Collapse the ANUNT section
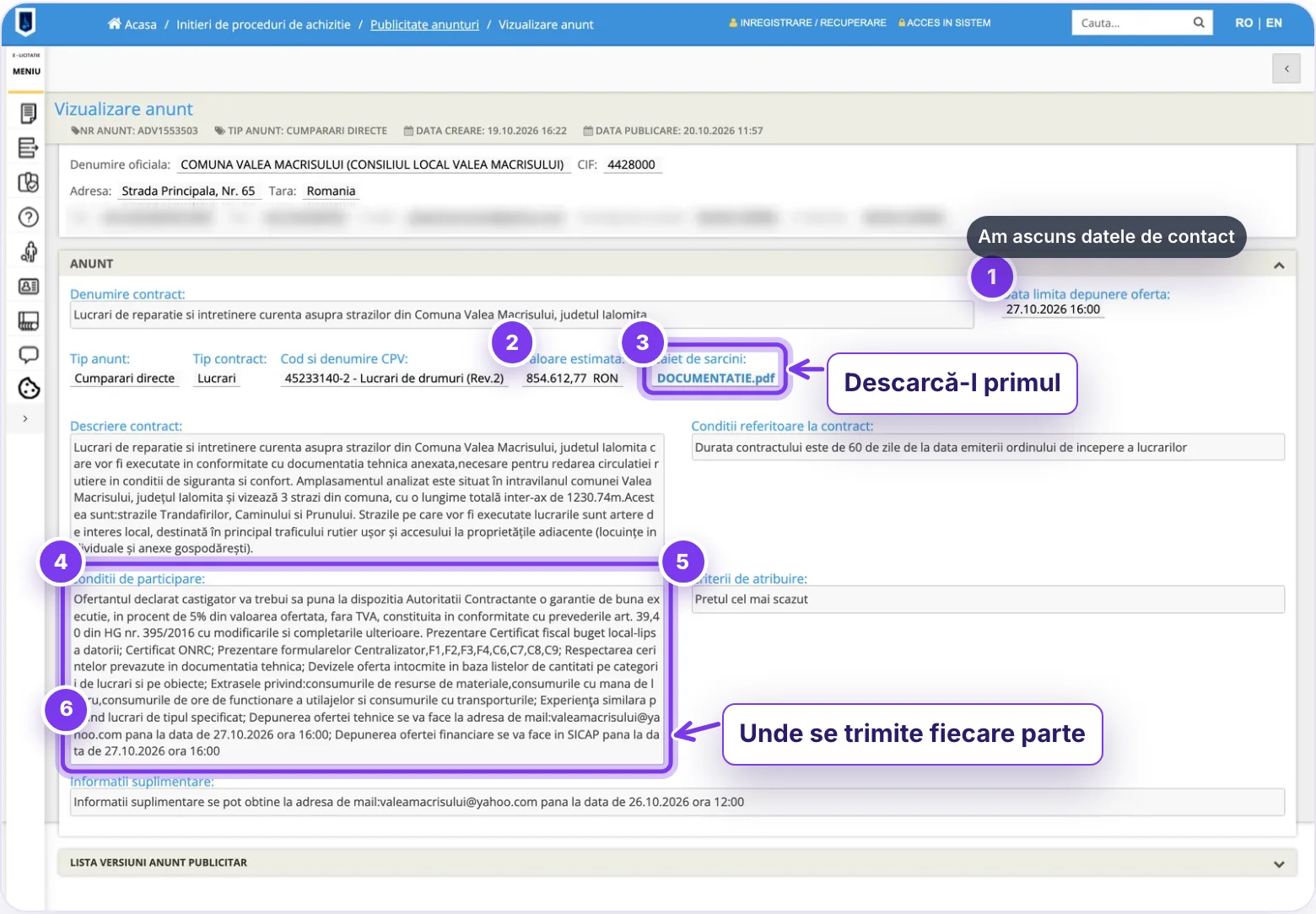Image resolution: width=1316 pixels, height=914 pixels. click(1279, 265)
